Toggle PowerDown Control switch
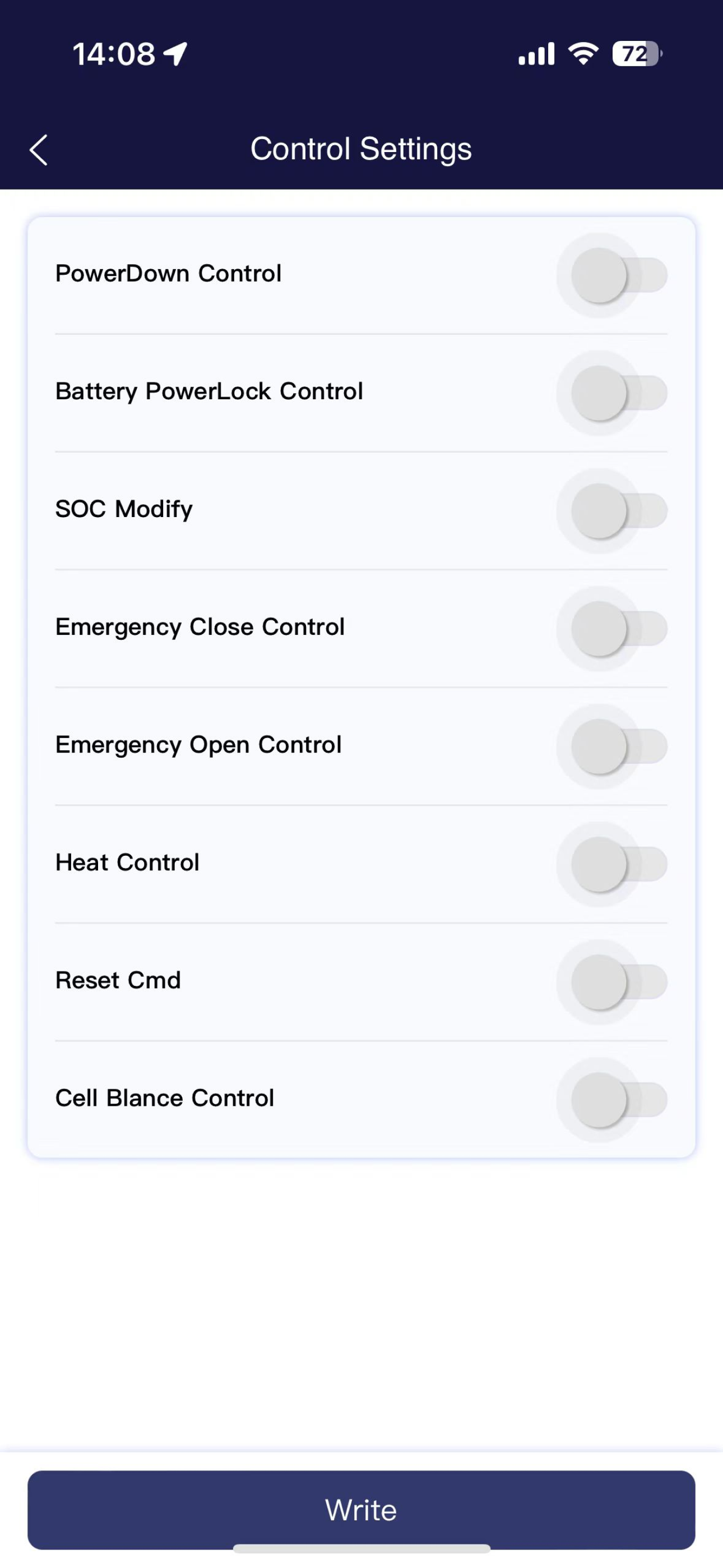The image size is (723, 1568). pos(619,275)
